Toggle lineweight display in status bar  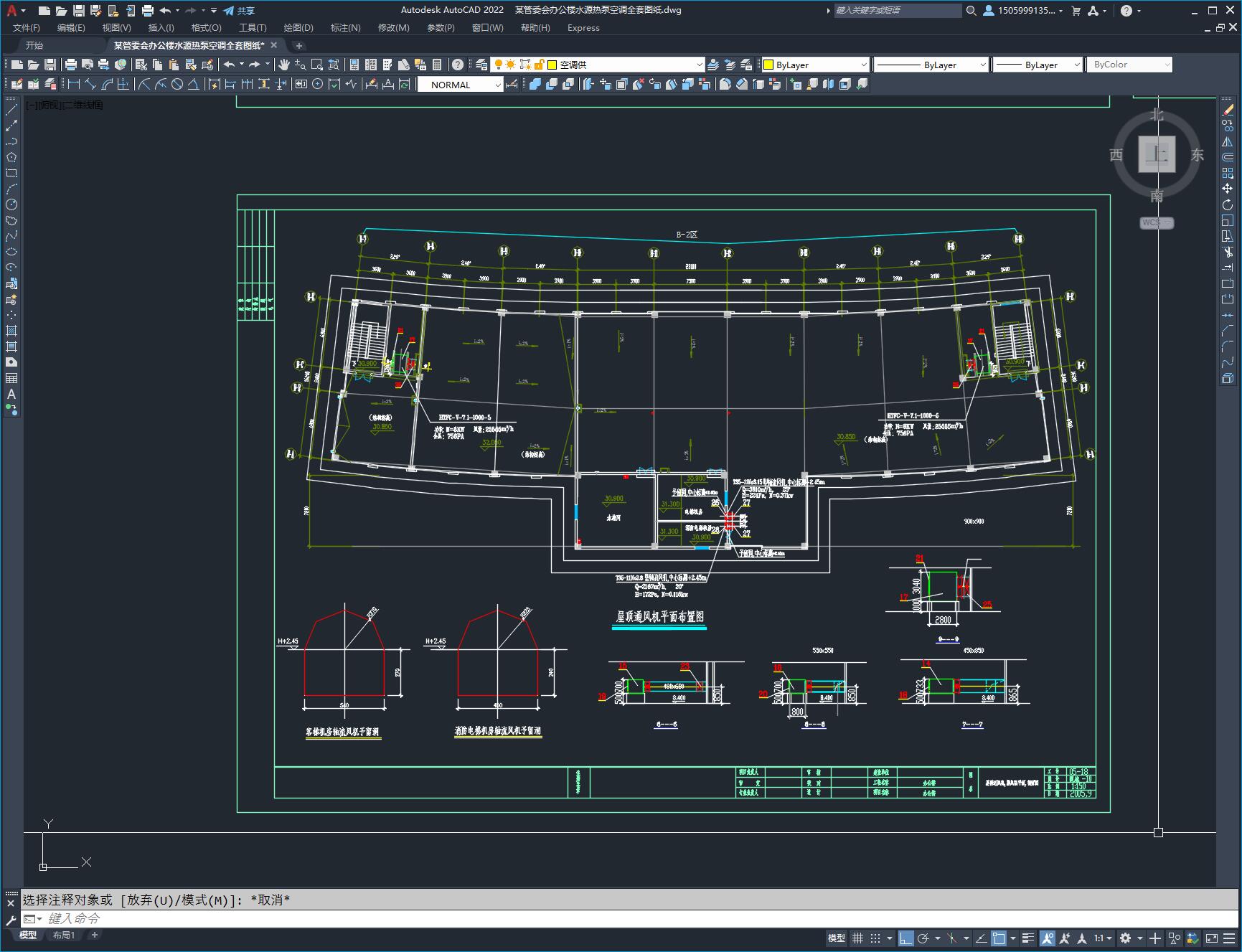pyautogui.click(x=1030, y=938)
